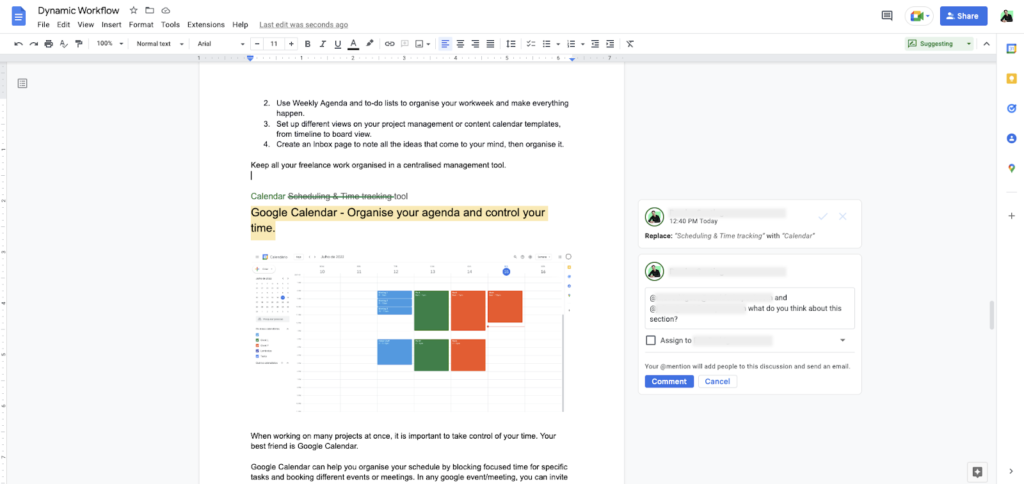This screenshot has height=484, width=1024.
Task: Open the Normal text style dropdown
Action: pos(158,44)
